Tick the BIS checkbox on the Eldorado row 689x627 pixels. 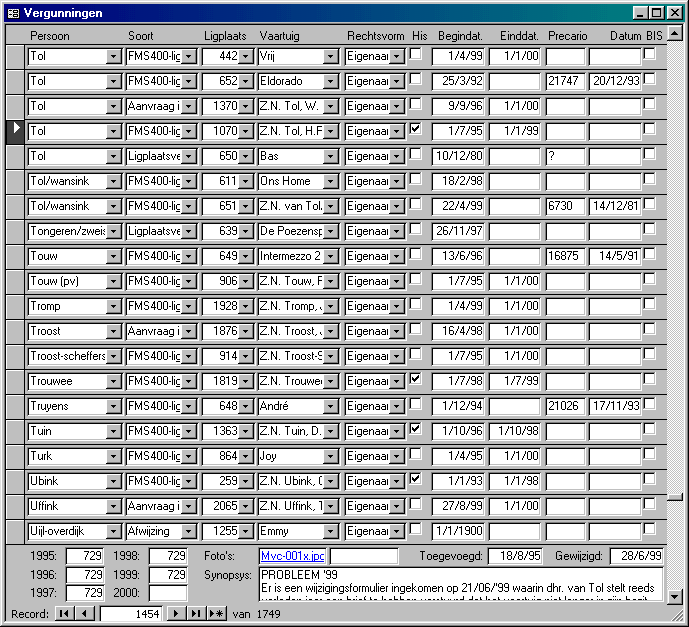coord(649,79)
